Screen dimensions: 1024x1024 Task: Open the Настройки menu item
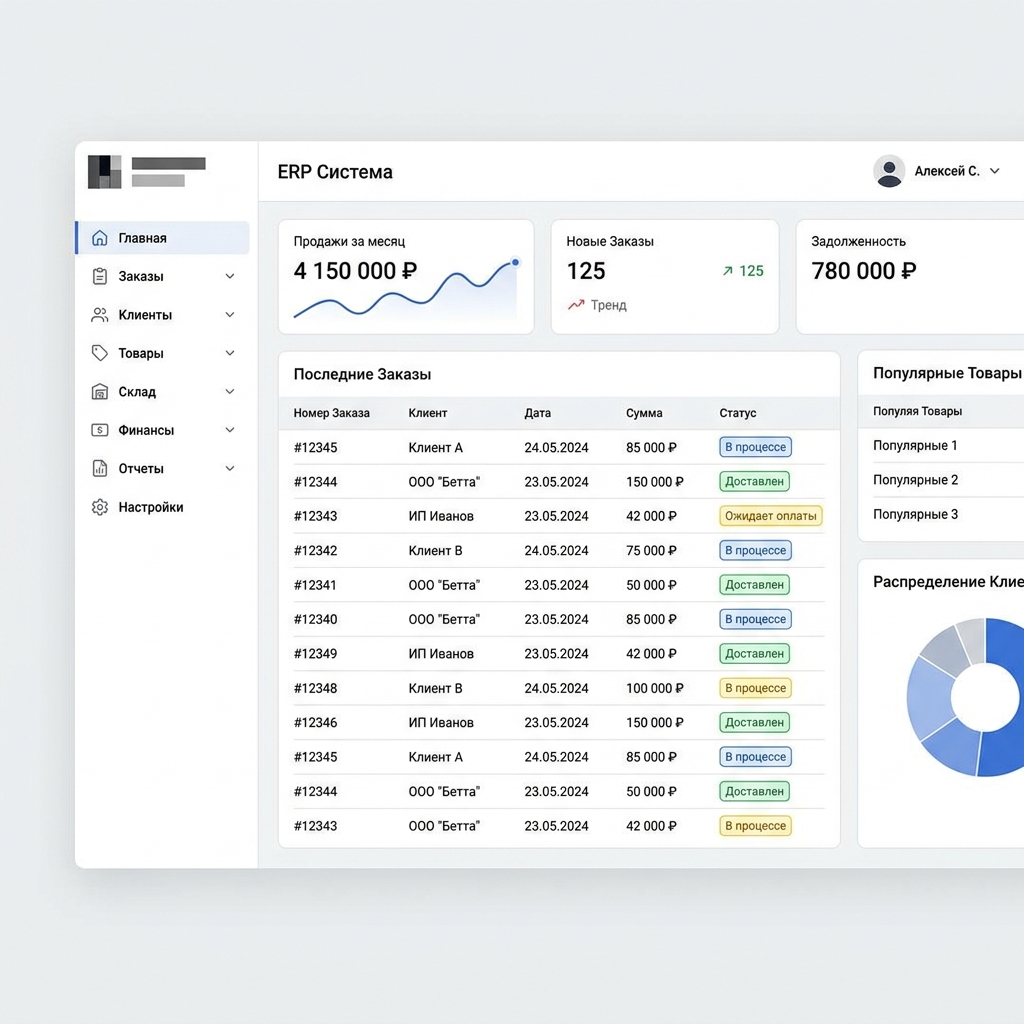163,507
